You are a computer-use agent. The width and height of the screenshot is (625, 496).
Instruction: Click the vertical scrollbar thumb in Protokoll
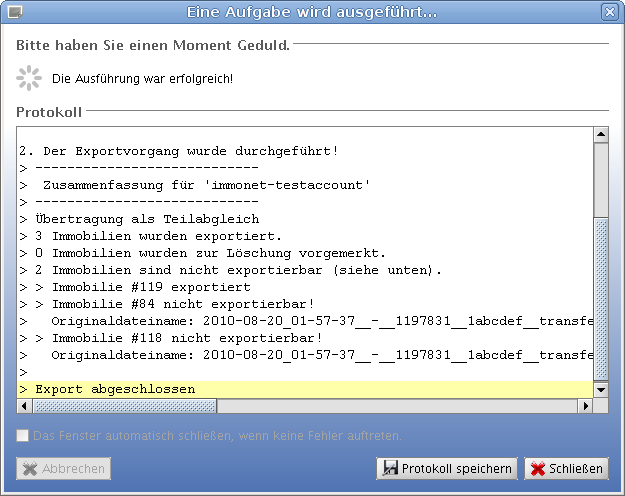[x=601, y=300]
